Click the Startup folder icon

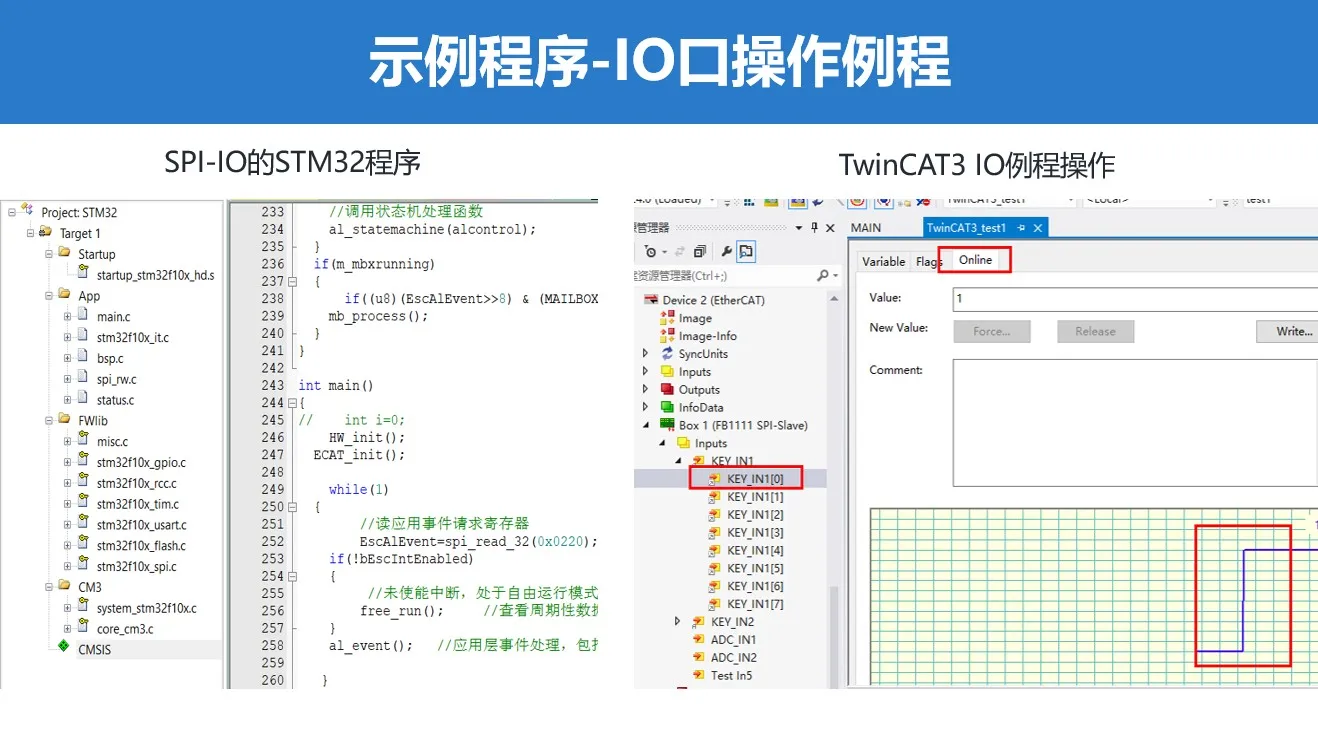click(x=65, y=253)
